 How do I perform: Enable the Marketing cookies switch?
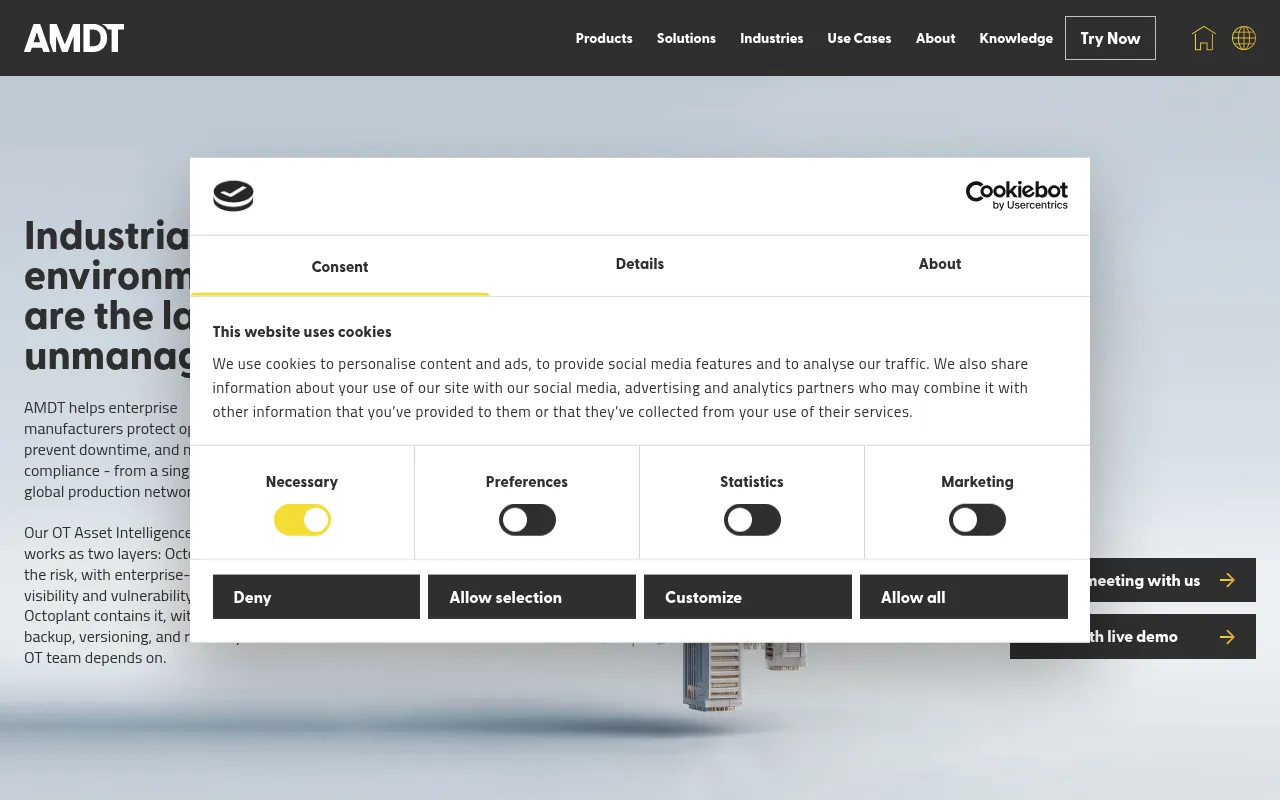coord(977,520)
